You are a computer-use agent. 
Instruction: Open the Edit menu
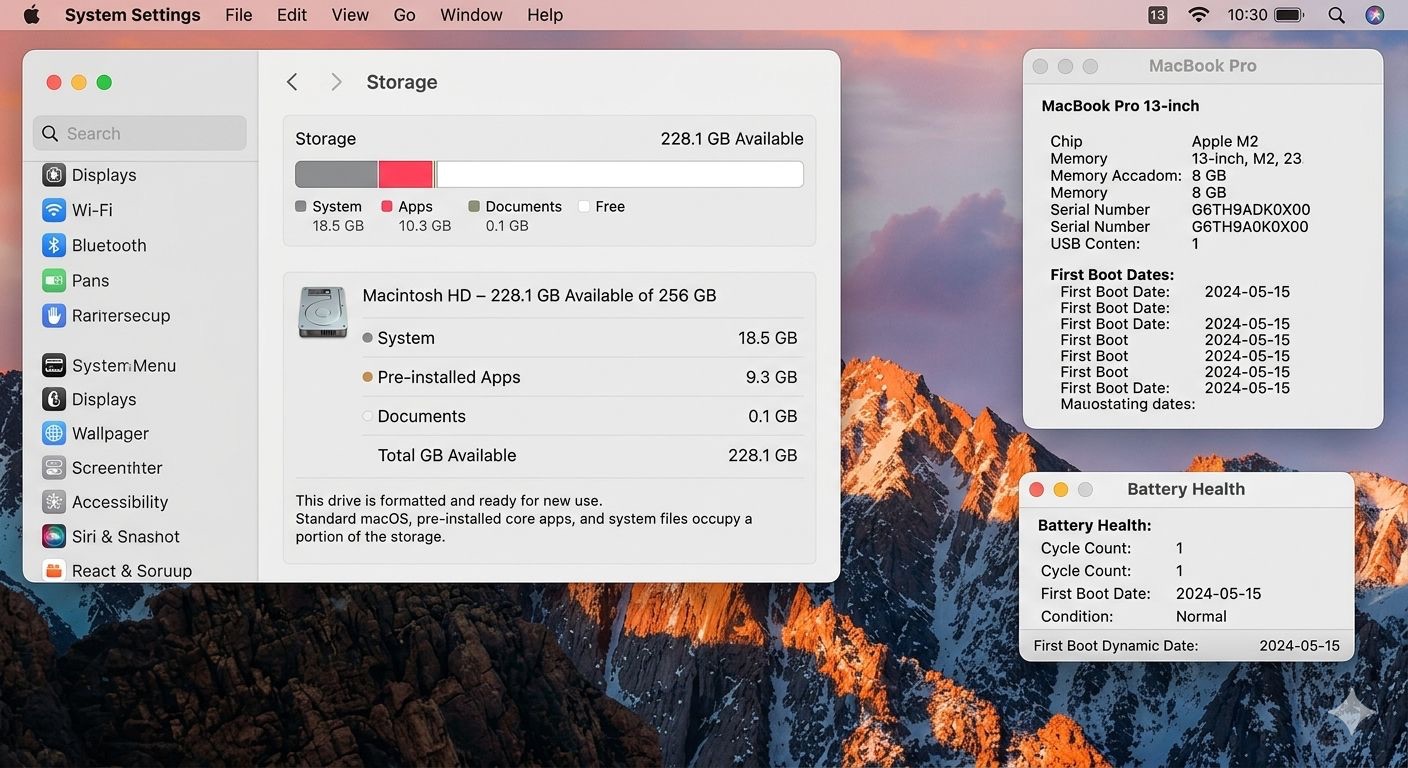click(292, 15)
